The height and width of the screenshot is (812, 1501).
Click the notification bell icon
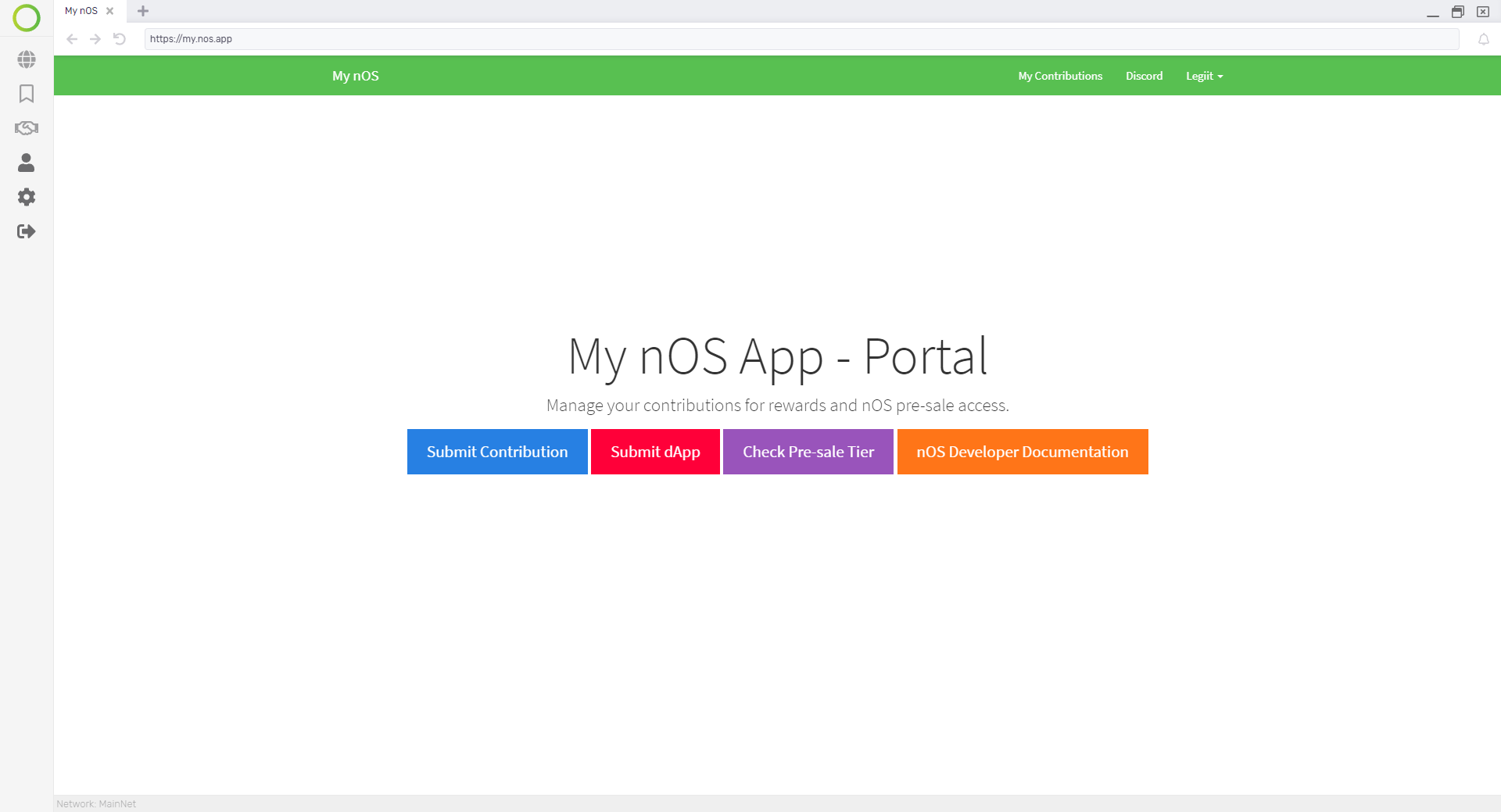click(1484, 39)
